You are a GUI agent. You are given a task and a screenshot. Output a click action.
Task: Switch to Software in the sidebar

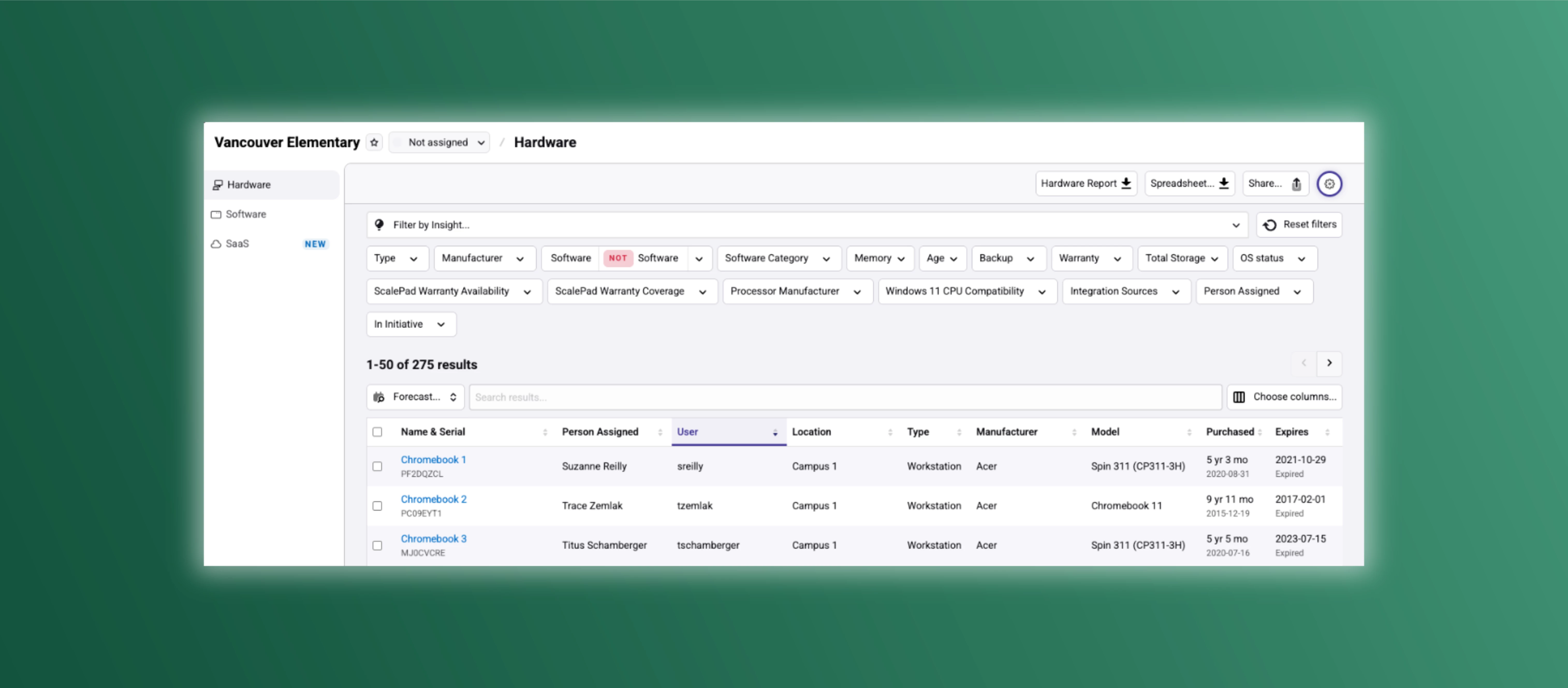point(245,214)
